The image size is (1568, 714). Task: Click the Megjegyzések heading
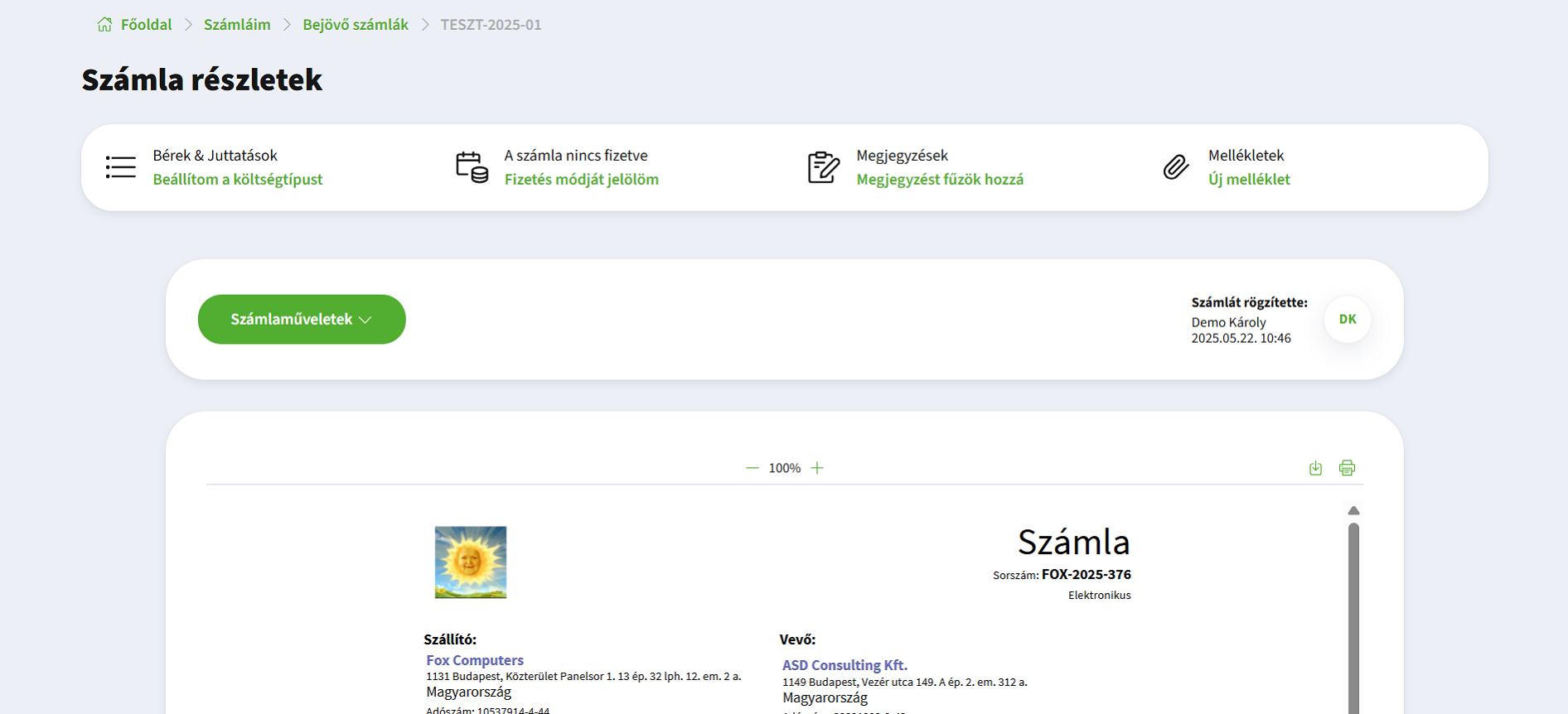[902, 156]
